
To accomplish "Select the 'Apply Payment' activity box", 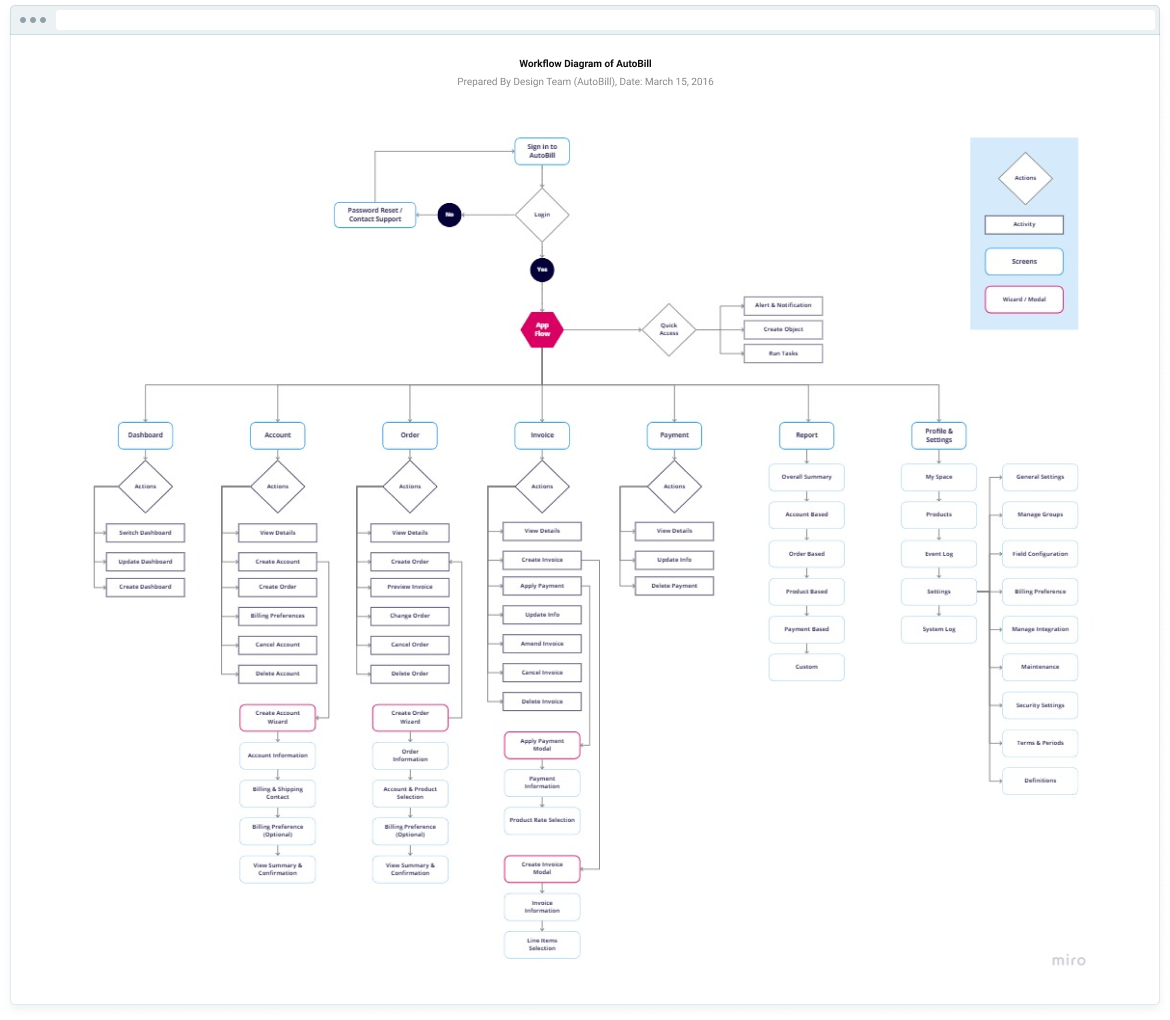I will pyautogui.click(x=542, y=586).
